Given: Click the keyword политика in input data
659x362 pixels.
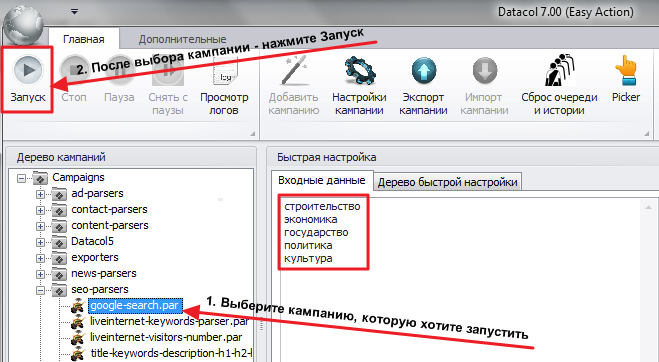Looking at the screenshot, I should [308, 246].
